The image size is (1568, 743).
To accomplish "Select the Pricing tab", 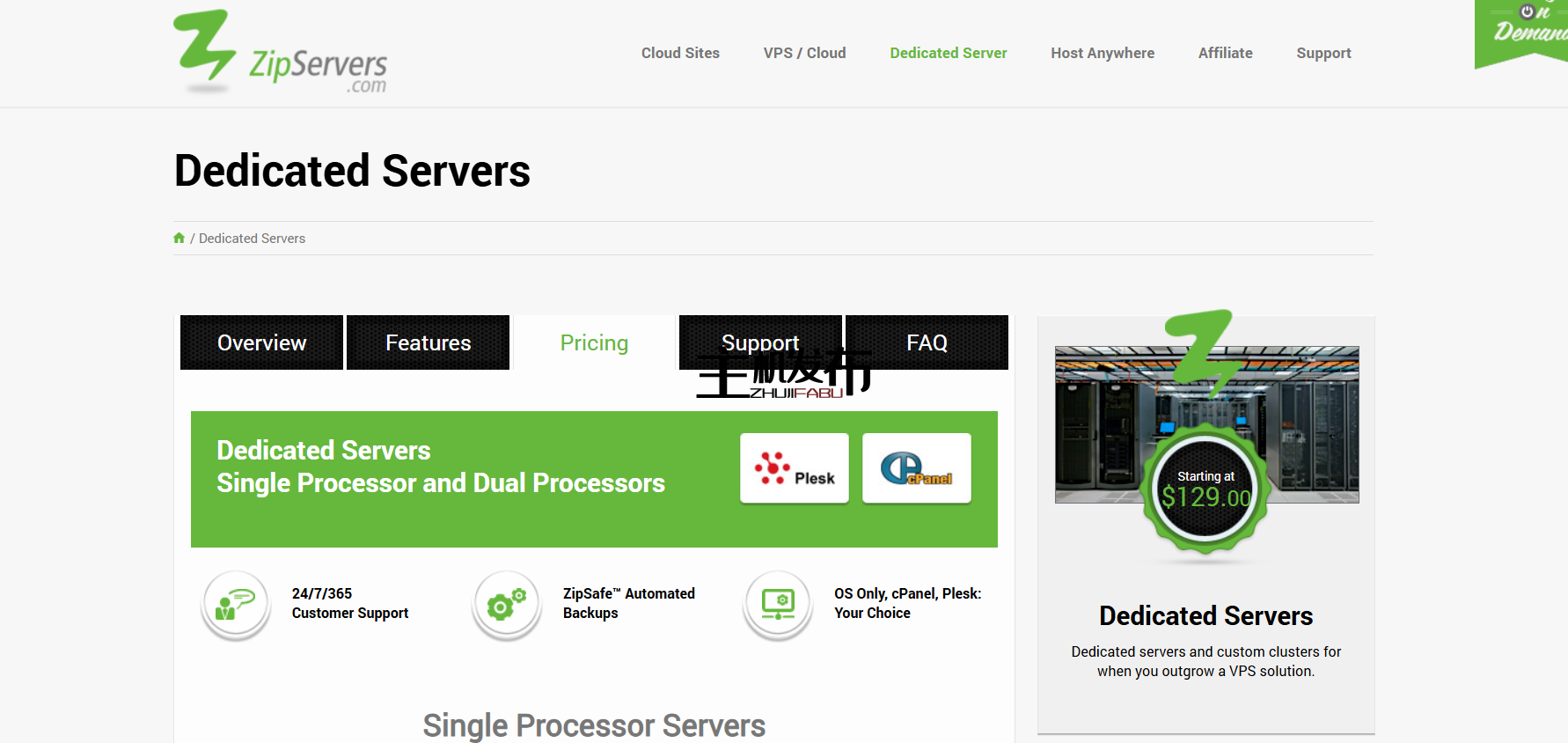I will 594,342.
